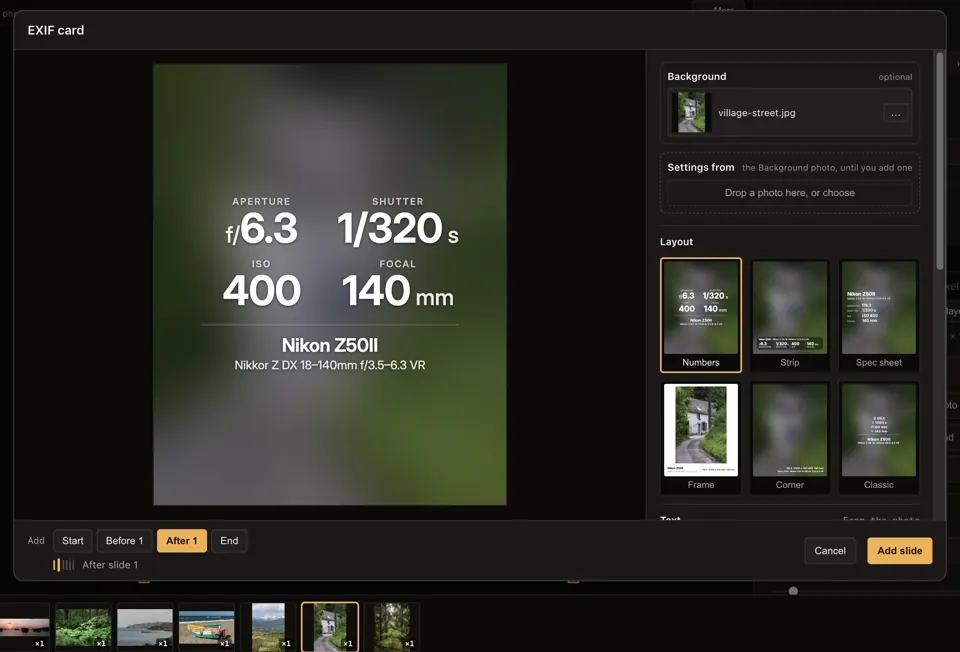The width and height of the screenshot is (960, 652).
Task: Click the Add slide button
Action: [899, 550]
